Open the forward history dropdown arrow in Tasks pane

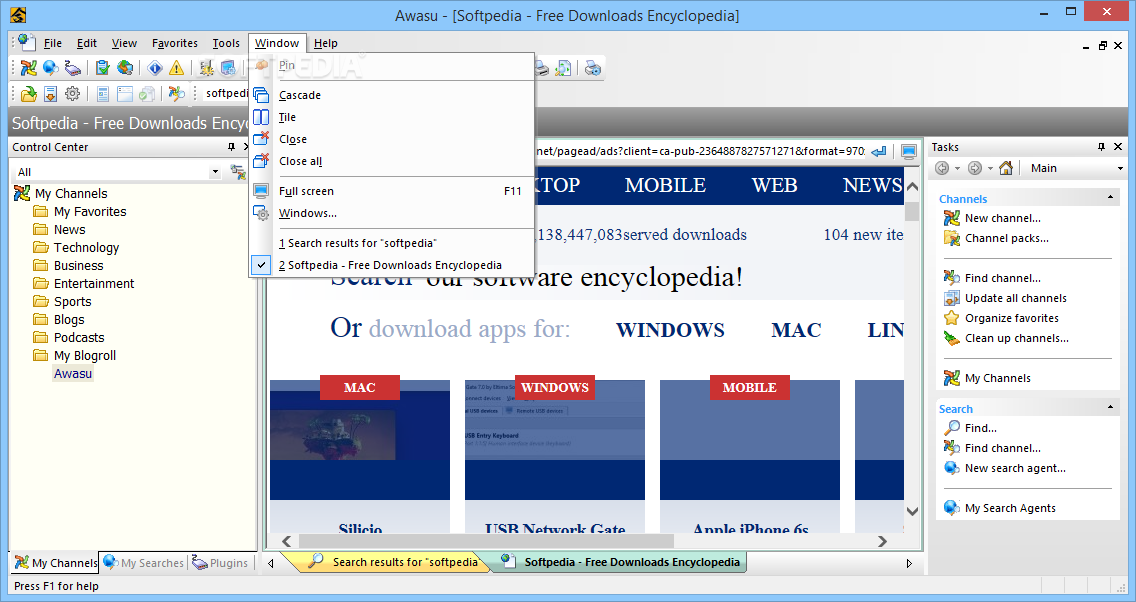[990, 169]
